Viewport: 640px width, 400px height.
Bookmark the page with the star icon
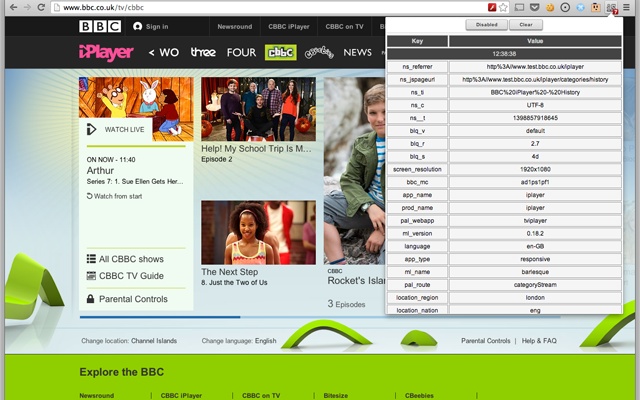503,7
